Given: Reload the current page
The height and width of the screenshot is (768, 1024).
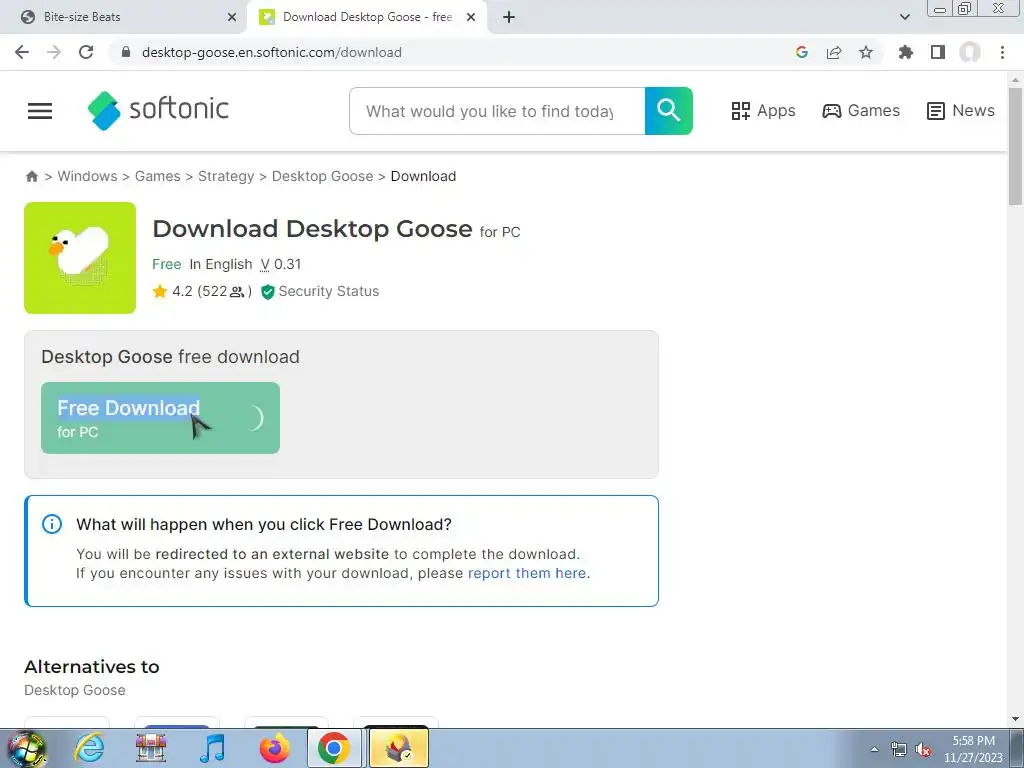Looking at the screenshot, I should pos(86,52).
